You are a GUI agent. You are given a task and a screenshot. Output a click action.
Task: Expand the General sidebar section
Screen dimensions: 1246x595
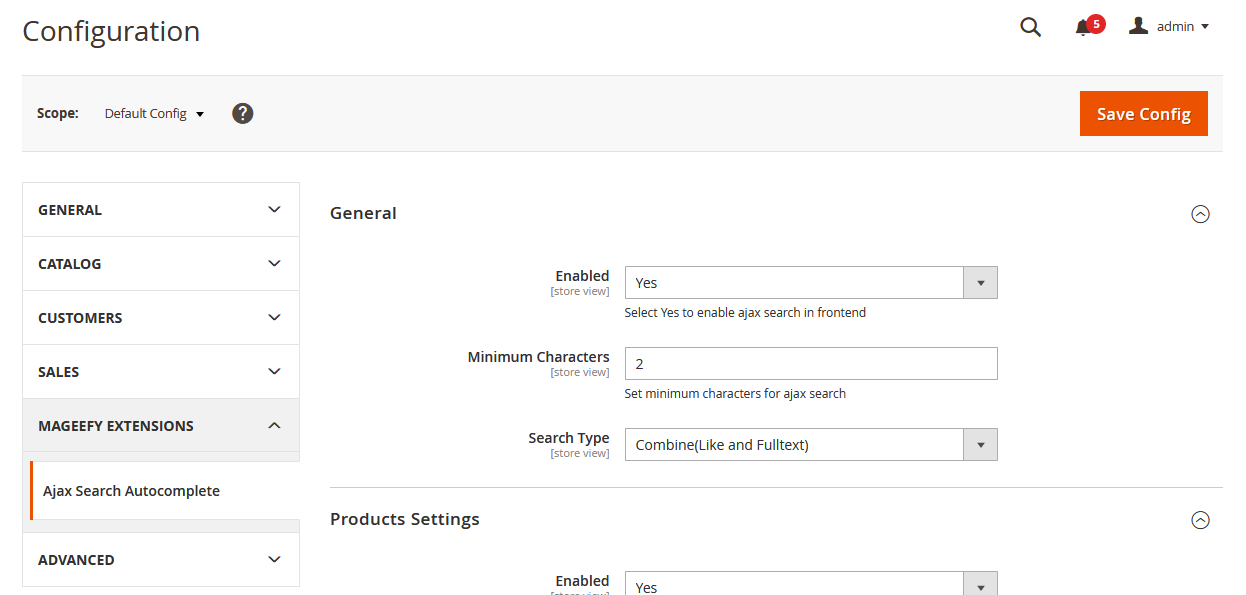pyautogui.click(x=160, y=210)
